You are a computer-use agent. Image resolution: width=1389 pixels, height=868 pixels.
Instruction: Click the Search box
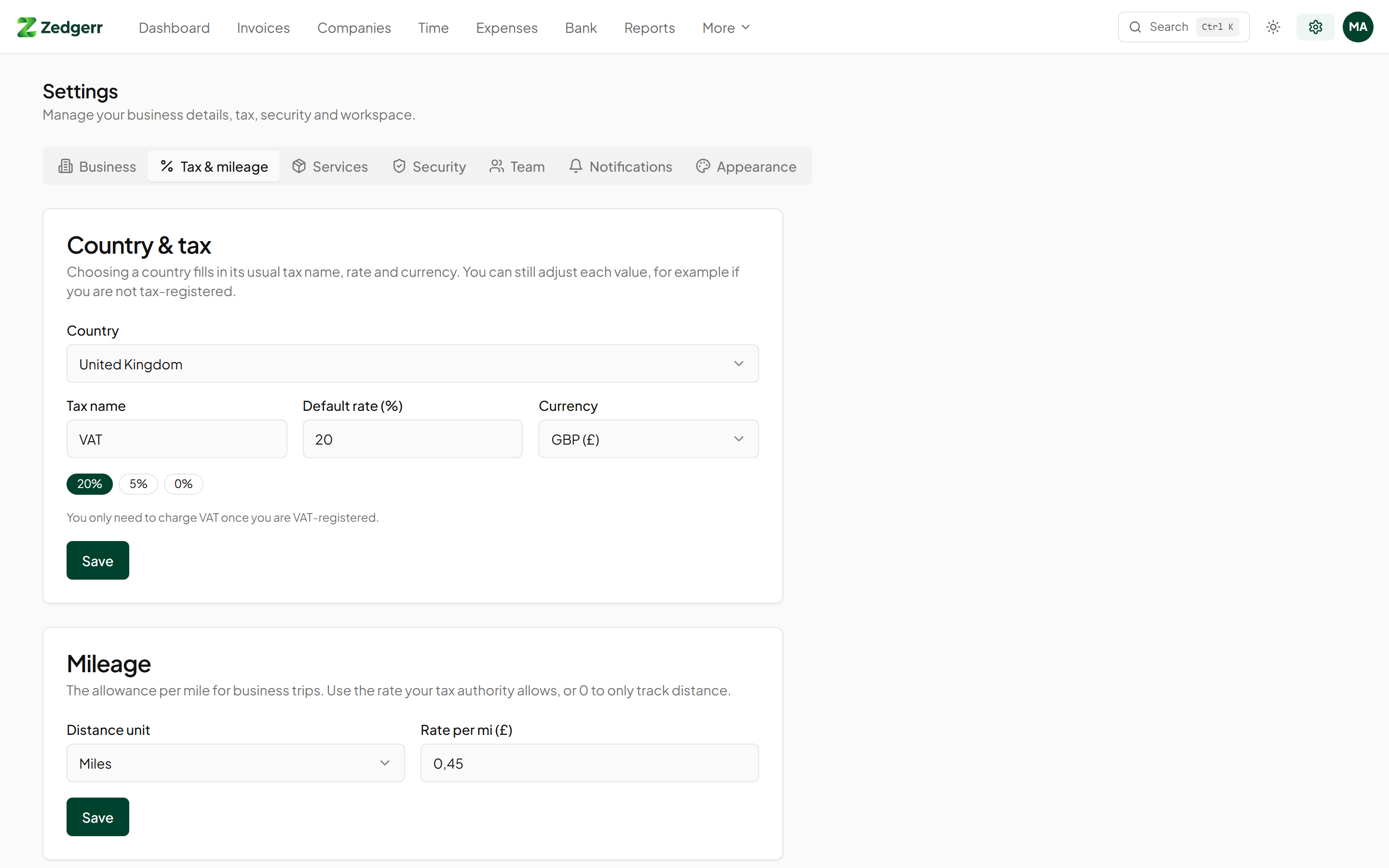pos(1184,27)
